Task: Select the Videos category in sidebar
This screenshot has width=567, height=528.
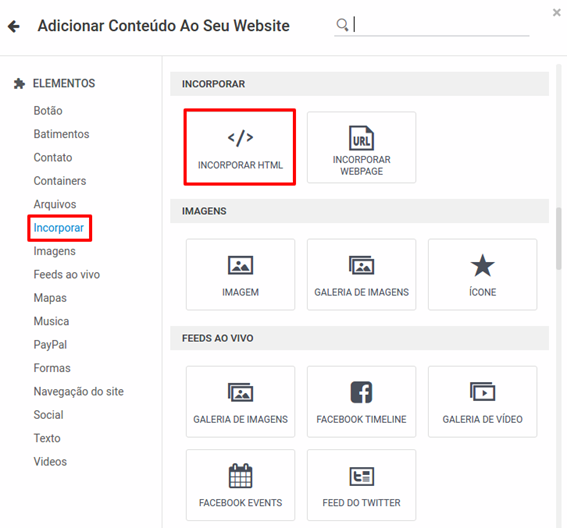Action: (50, 461)
